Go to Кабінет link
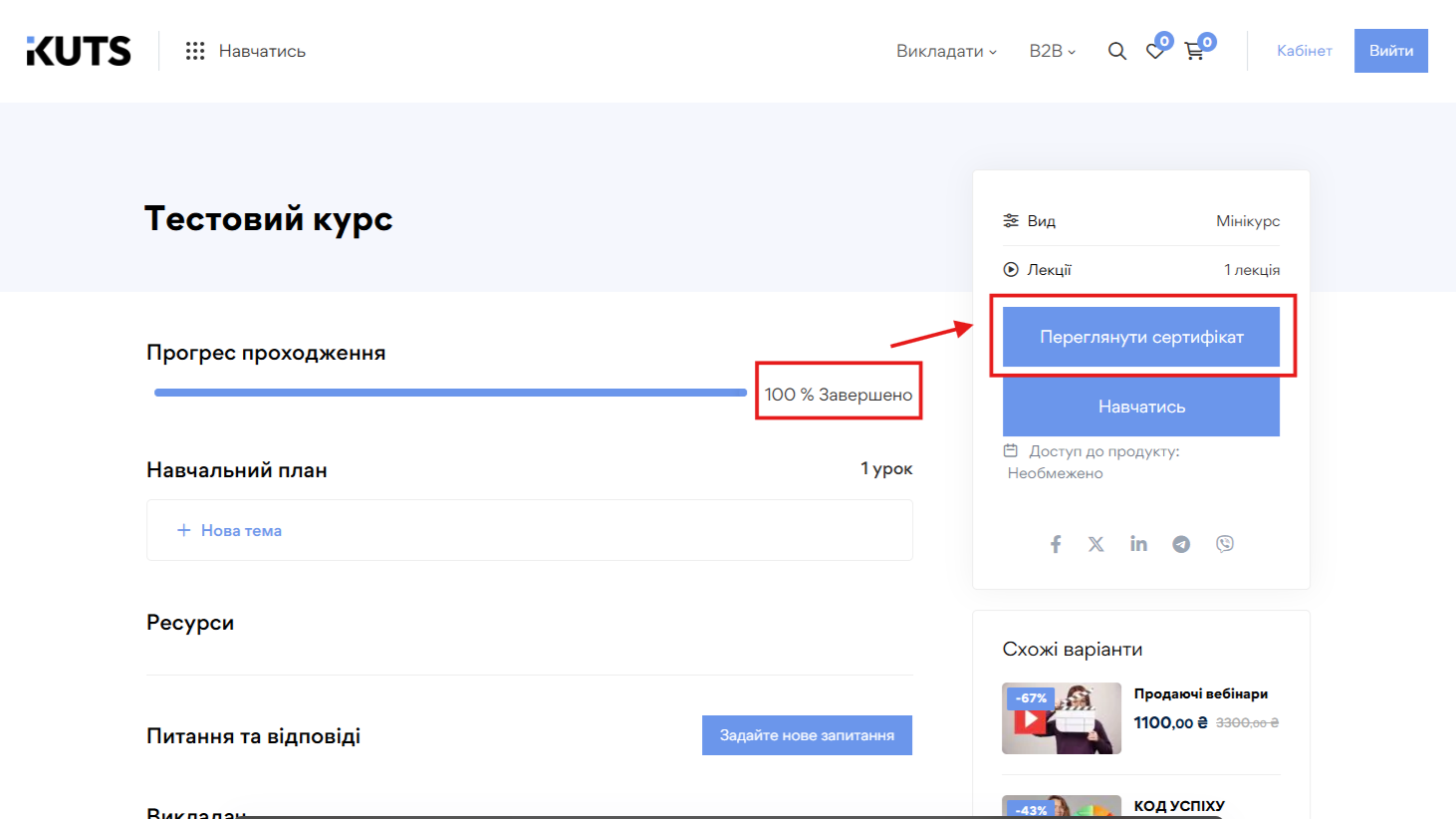The image size is (1456, 819). tap(1304, 51)
